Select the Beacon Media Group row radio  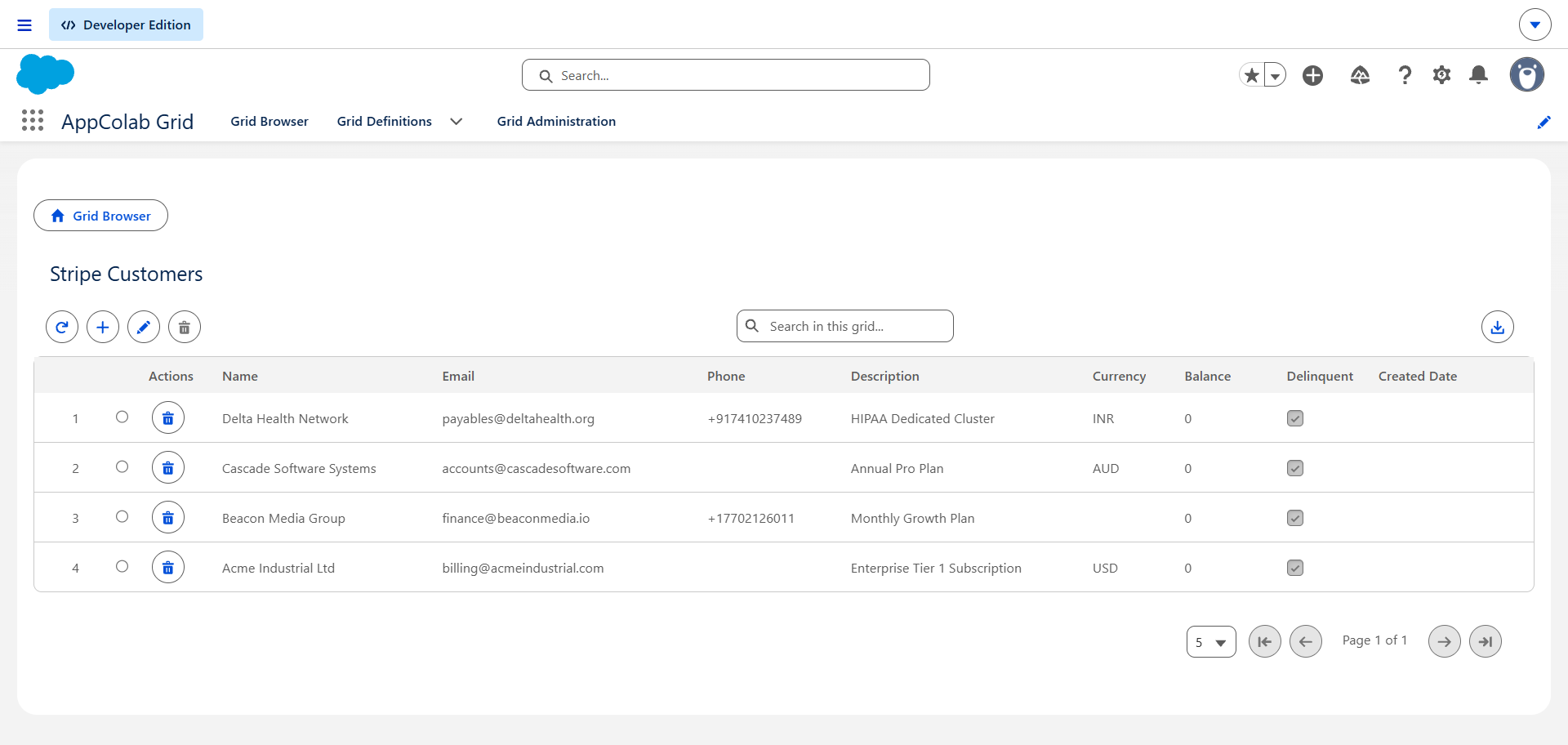pyautogui.click(x=122, y=516)
